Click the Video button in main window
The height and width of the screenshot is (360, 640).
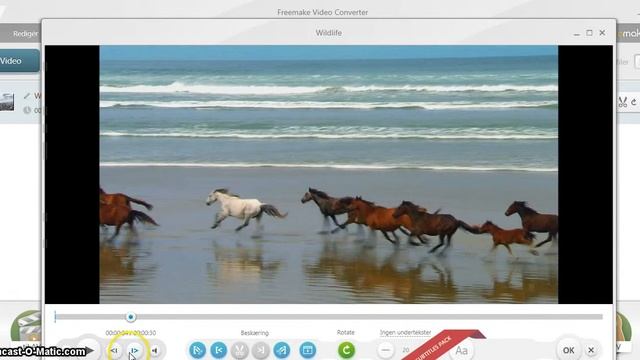tap(19, 61)
